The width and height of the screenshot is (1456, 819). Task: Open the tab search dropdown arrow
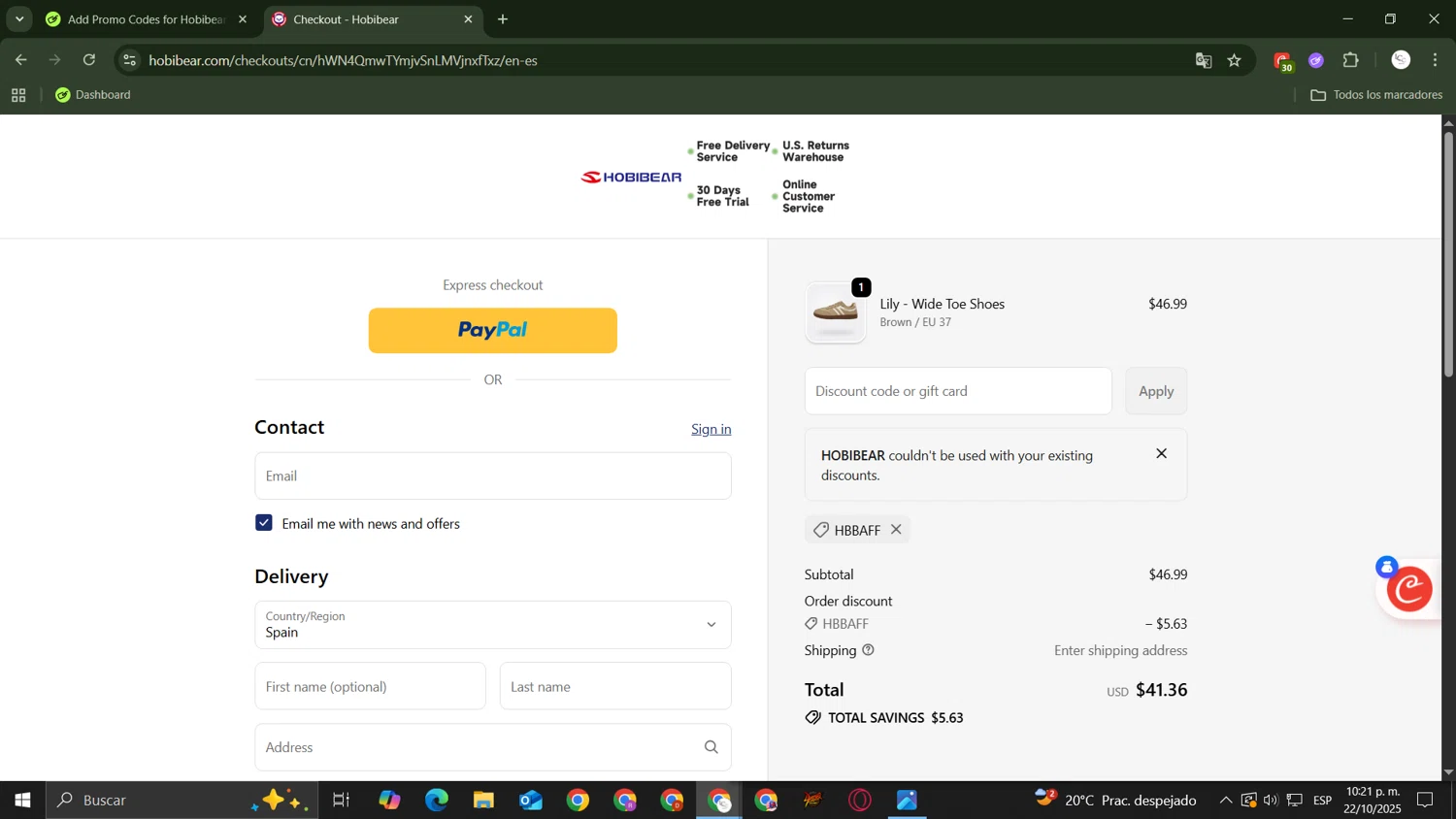click(19, 19)
